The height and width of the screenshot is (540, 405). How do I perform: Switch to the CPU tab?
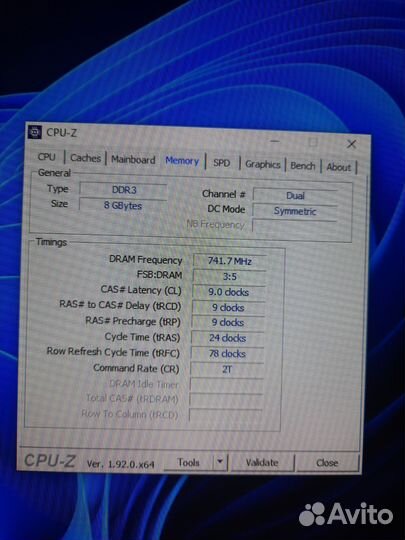[46, 157]
